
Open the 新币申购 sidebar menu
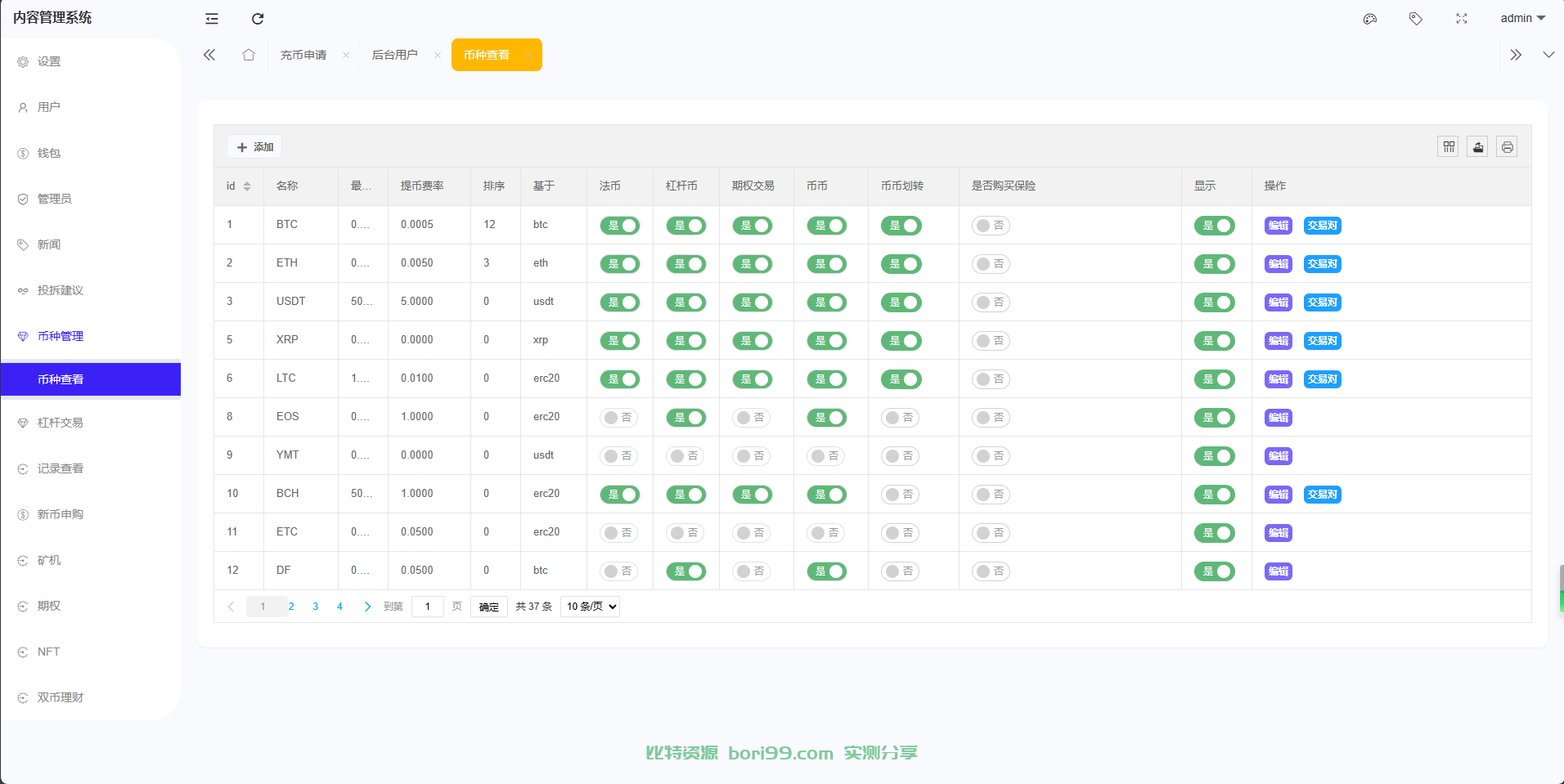(x=91, y=514)
